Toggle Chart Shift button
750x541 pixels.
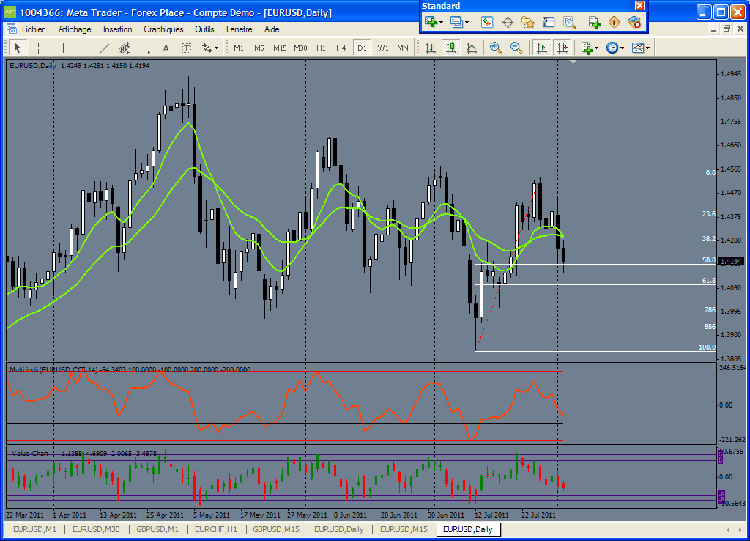click(562, 48)
